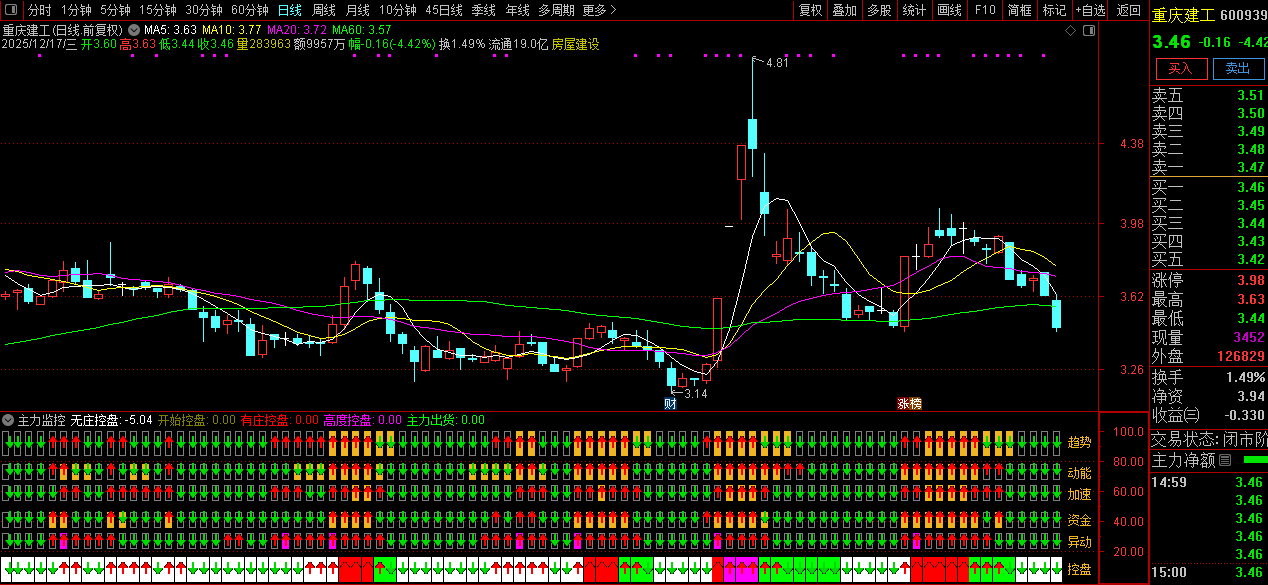The image size is (1268, 585).
Task: Click the 财 finance marker on the chart
Action: (670, 404)
